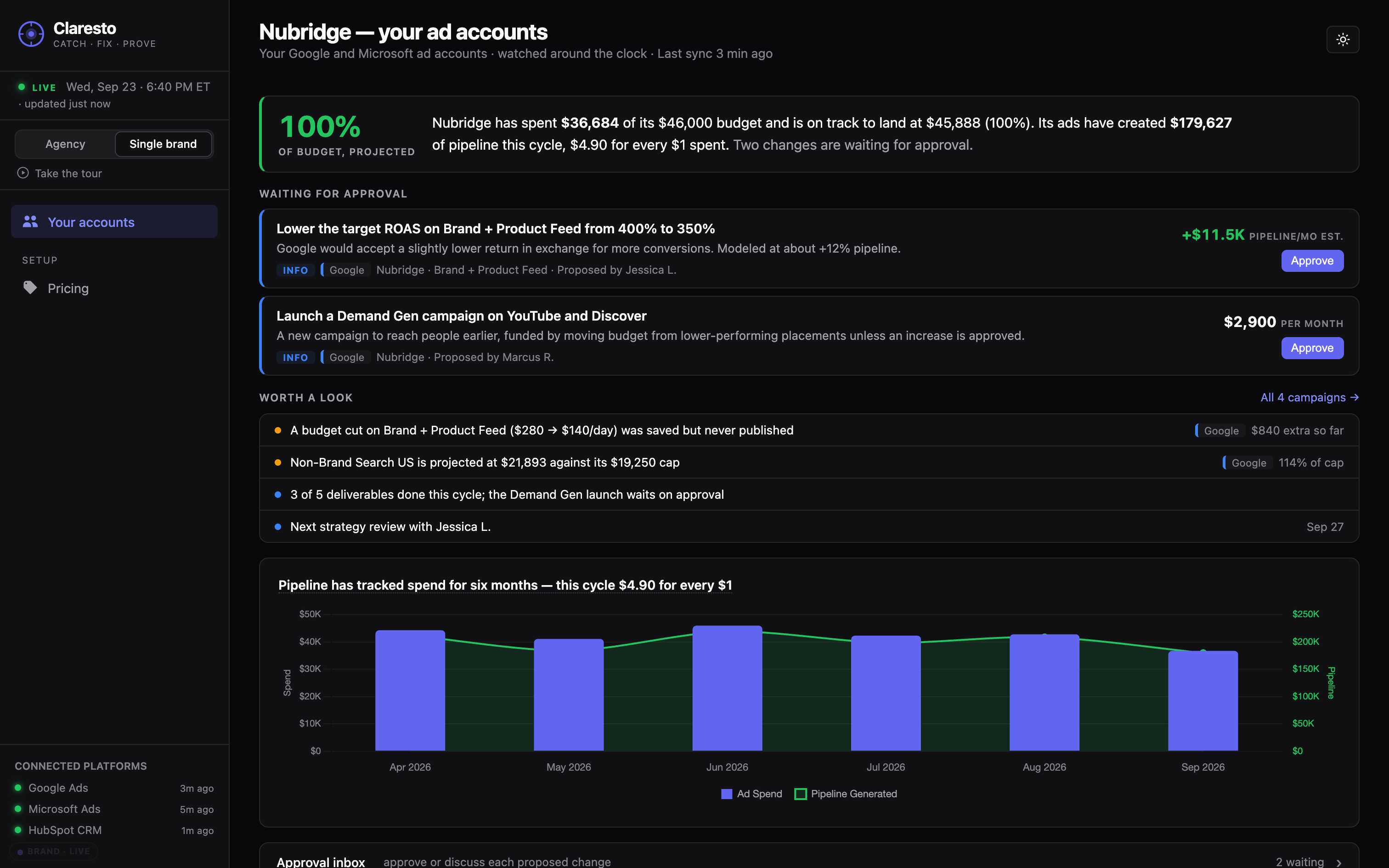Click the 2 waiting label

[1299, 862]
